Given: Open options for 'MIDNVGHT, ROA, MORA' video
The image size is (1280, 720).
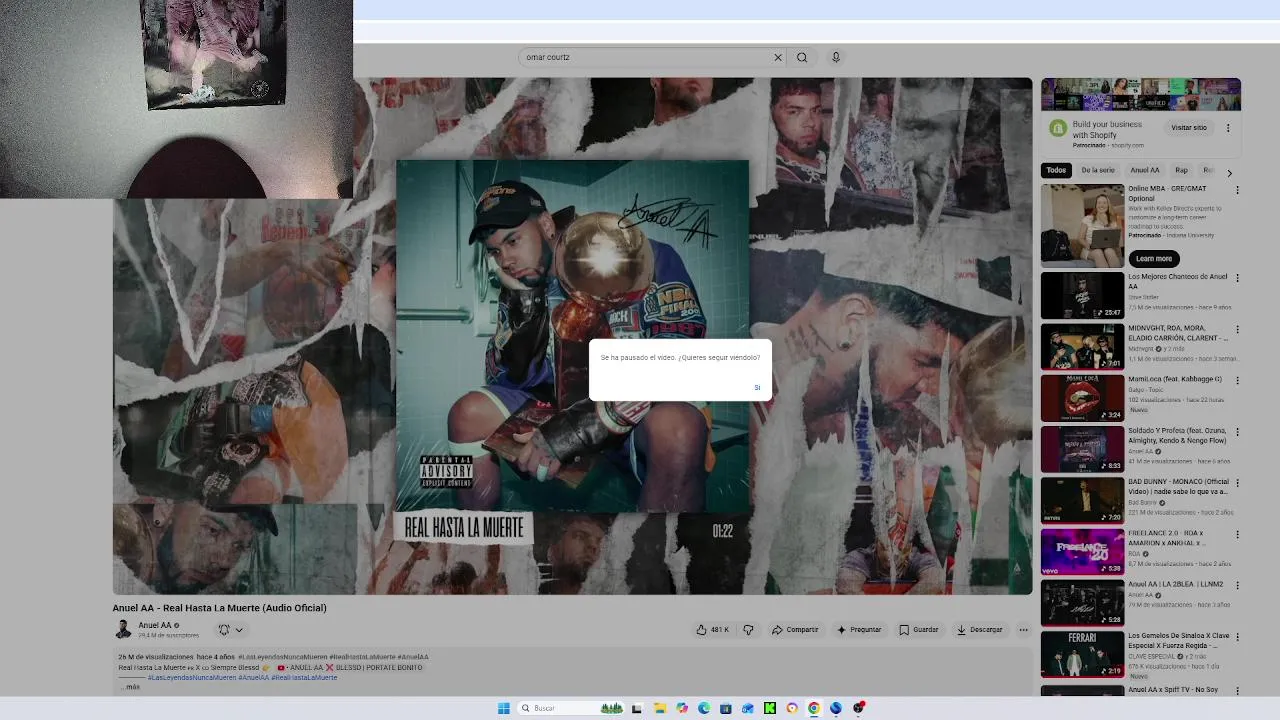Looking at the screenshot, I should [1237, 329].
